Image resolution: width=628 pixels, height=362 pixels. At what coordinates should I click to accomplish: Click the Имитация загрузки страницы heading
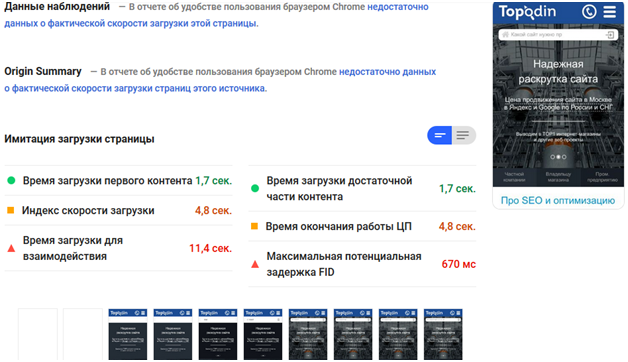click(x=79, y=139)
